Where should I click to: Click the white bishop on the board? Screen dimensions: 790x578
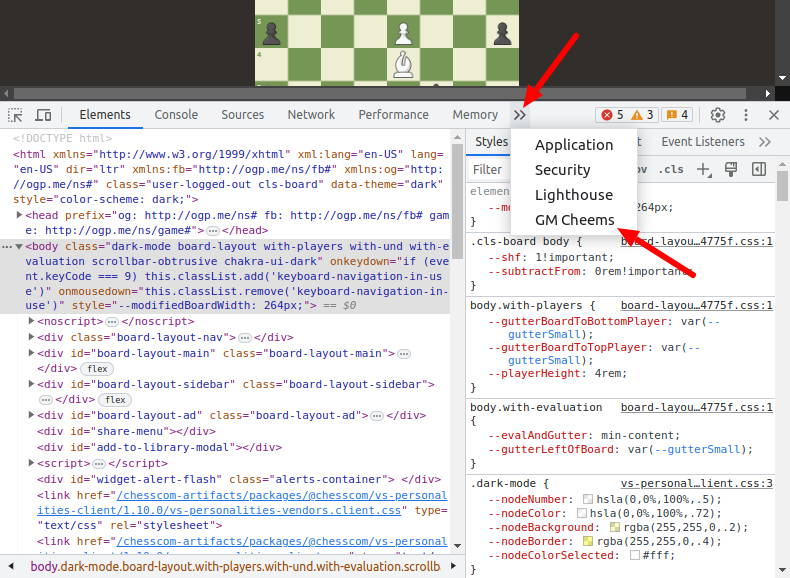pos(403,65)
